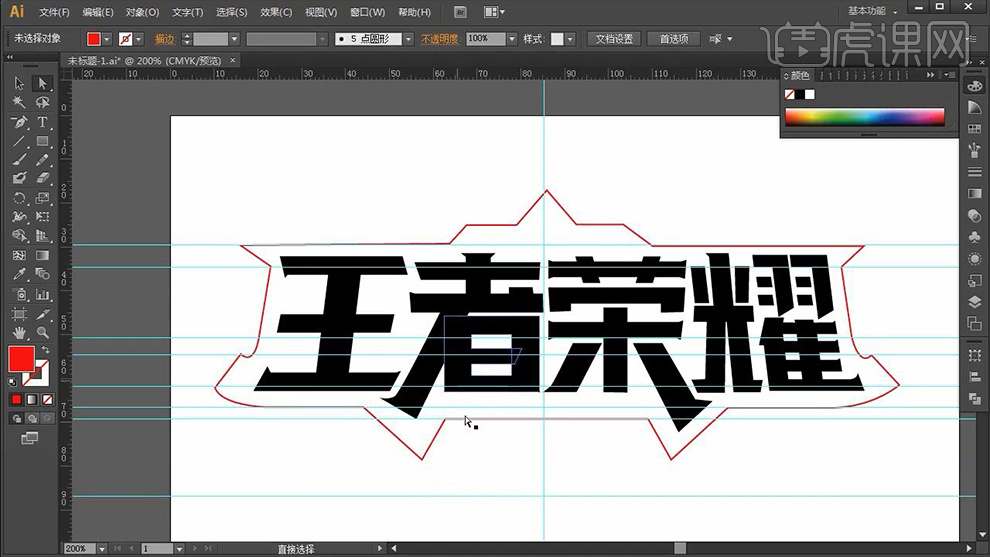Pick color from spectrum bar
The height and width of the screenshot is (557, 990).
[864, 117]
